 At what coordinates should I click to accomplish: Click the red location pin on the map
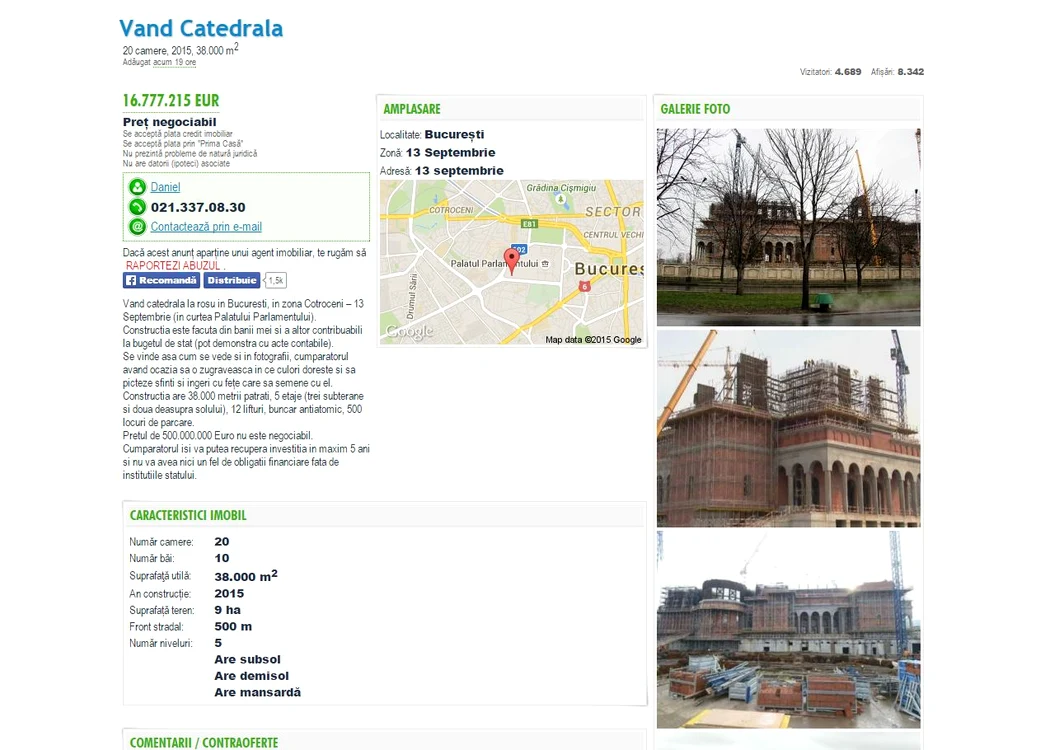pyautogui.click(x=512, y=261)
